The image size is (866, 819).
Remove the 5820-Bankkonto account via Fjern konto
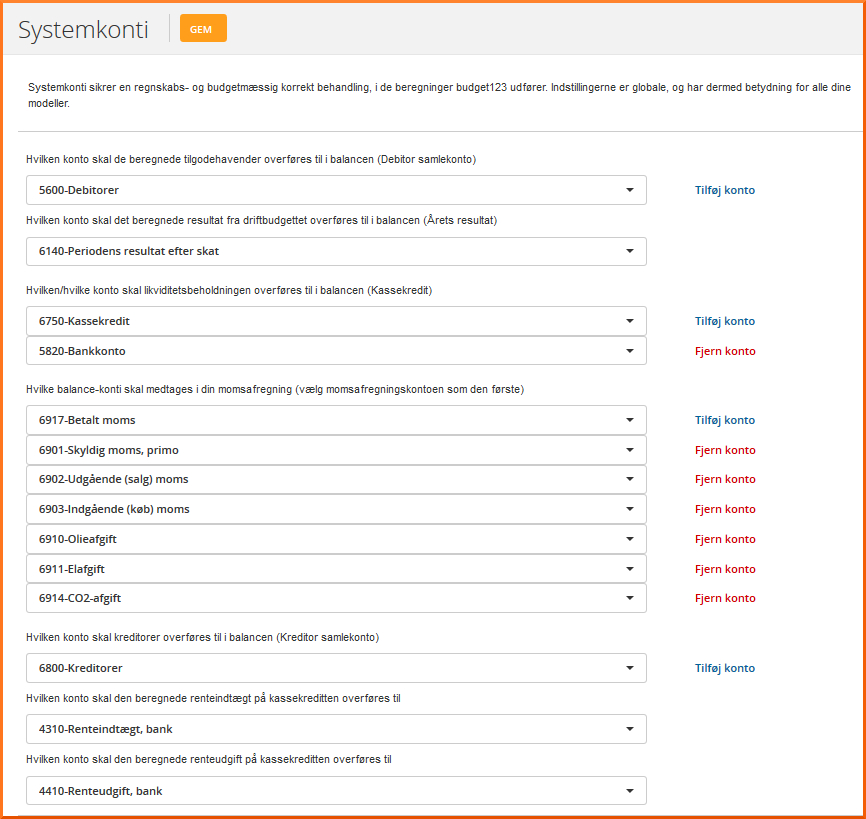725,351
